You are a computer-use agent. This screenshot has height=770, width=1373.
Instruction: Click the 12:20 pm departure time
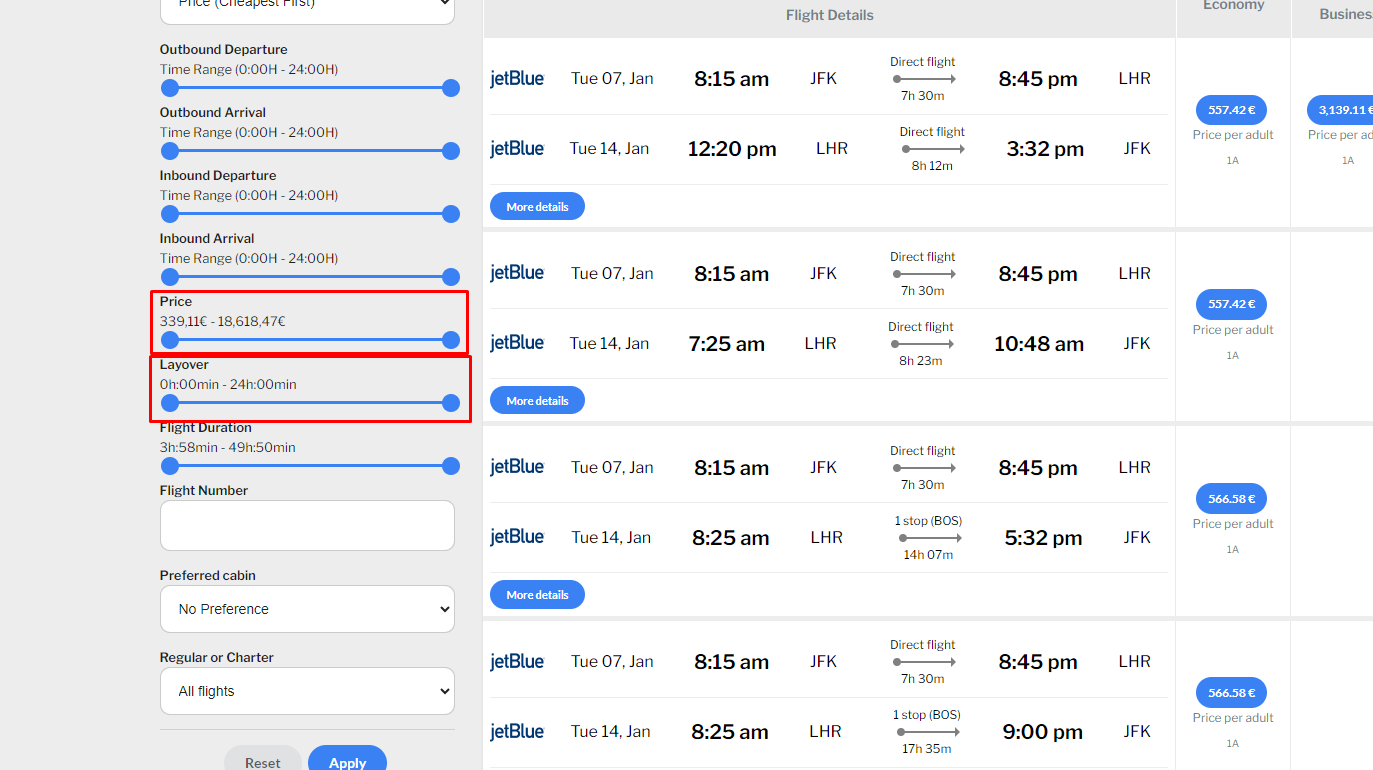(x=732, y=149)
